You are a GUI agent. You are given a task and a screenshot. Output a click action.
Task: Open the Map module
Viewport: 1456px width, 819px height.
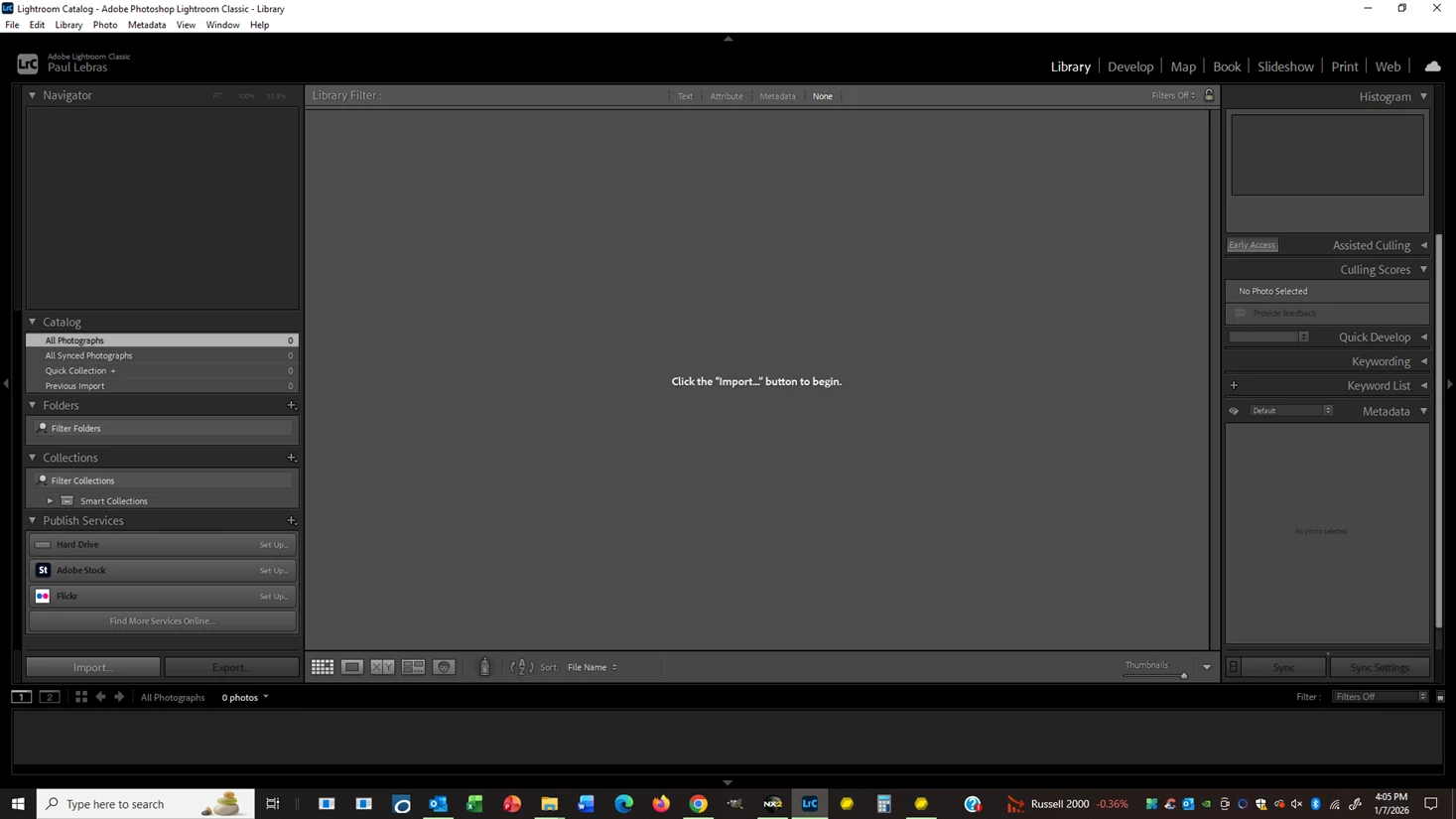(1183, 67)
